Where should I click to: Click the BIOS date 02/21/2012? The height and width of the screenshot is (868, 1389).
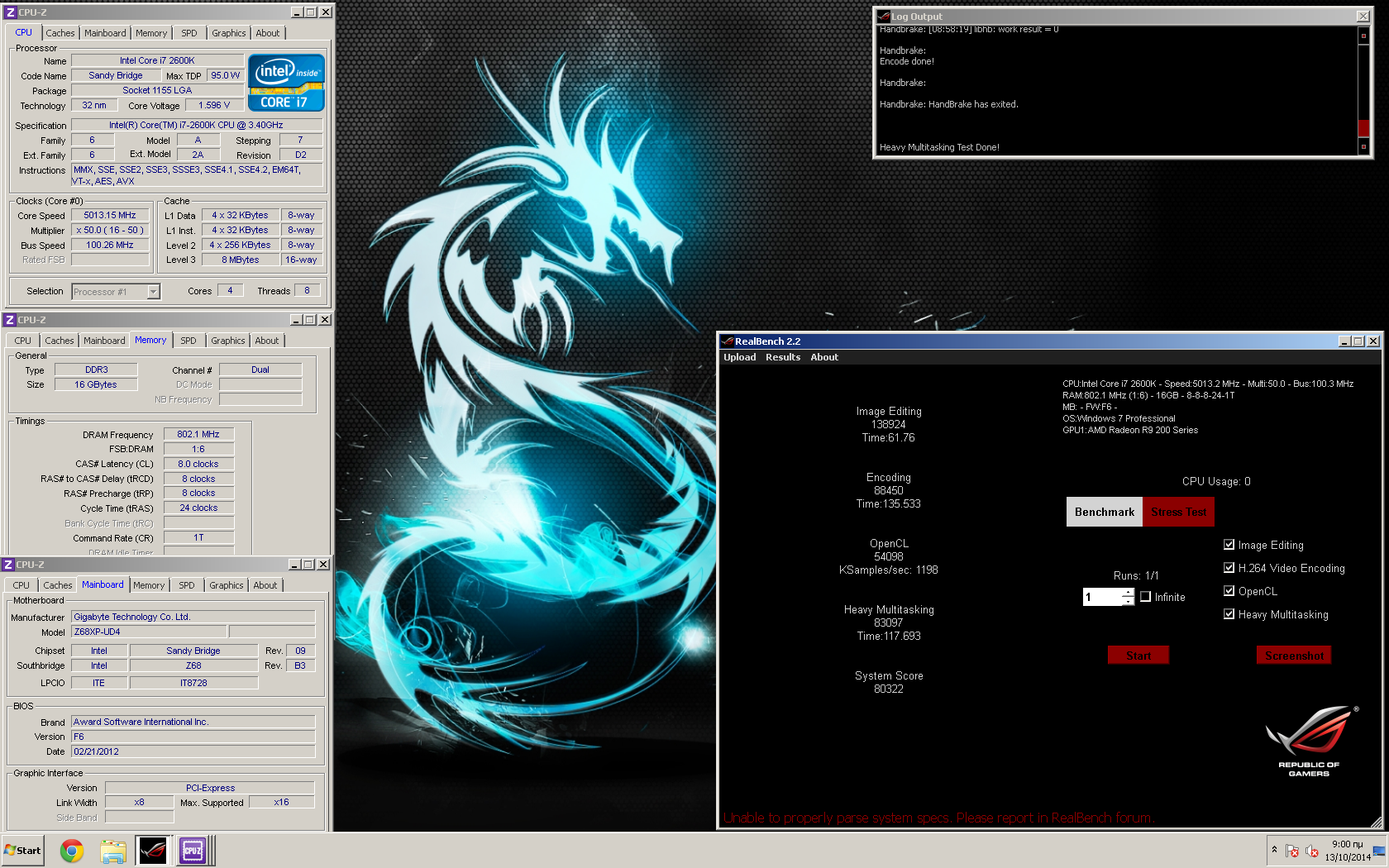[193, 751]
